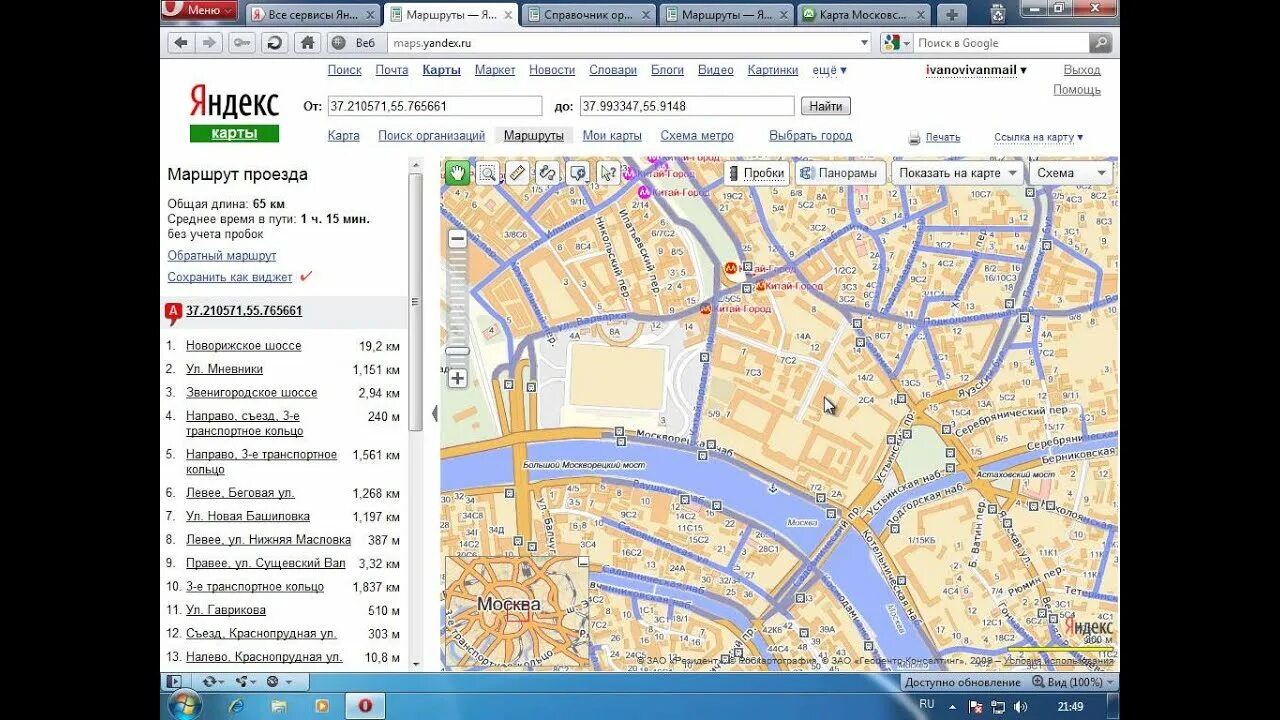Open a new tab with plus button

click(x=951, y=14)
